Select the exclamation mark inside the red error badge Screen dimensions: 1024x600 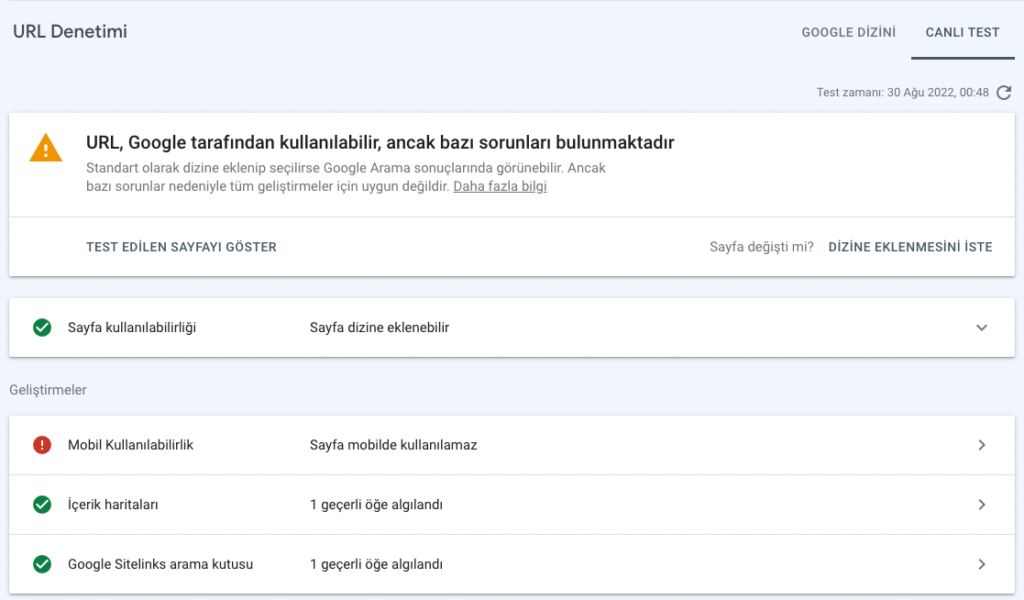click(x=42, y=445)
